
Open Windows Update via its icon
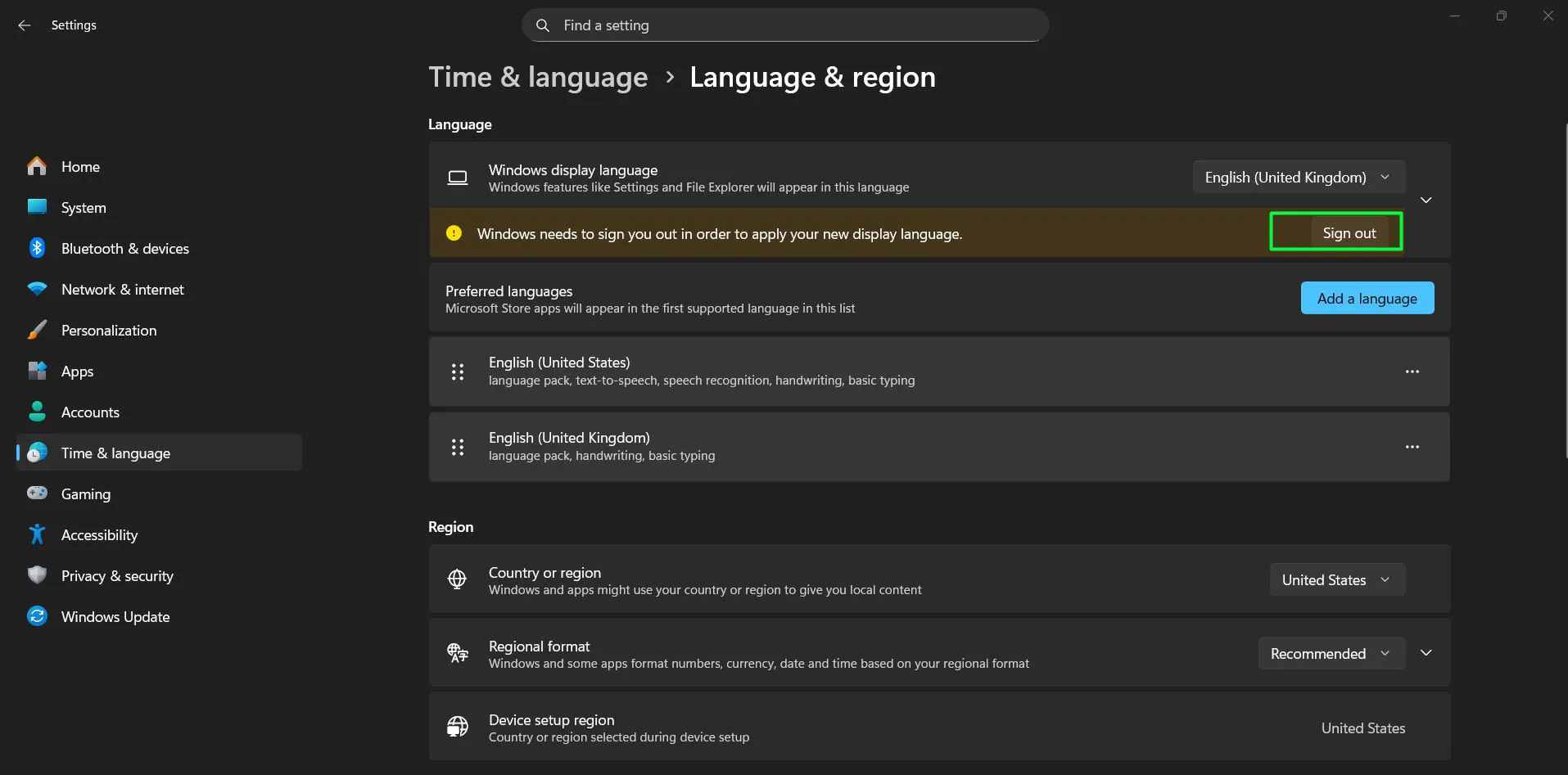point(37,616)
